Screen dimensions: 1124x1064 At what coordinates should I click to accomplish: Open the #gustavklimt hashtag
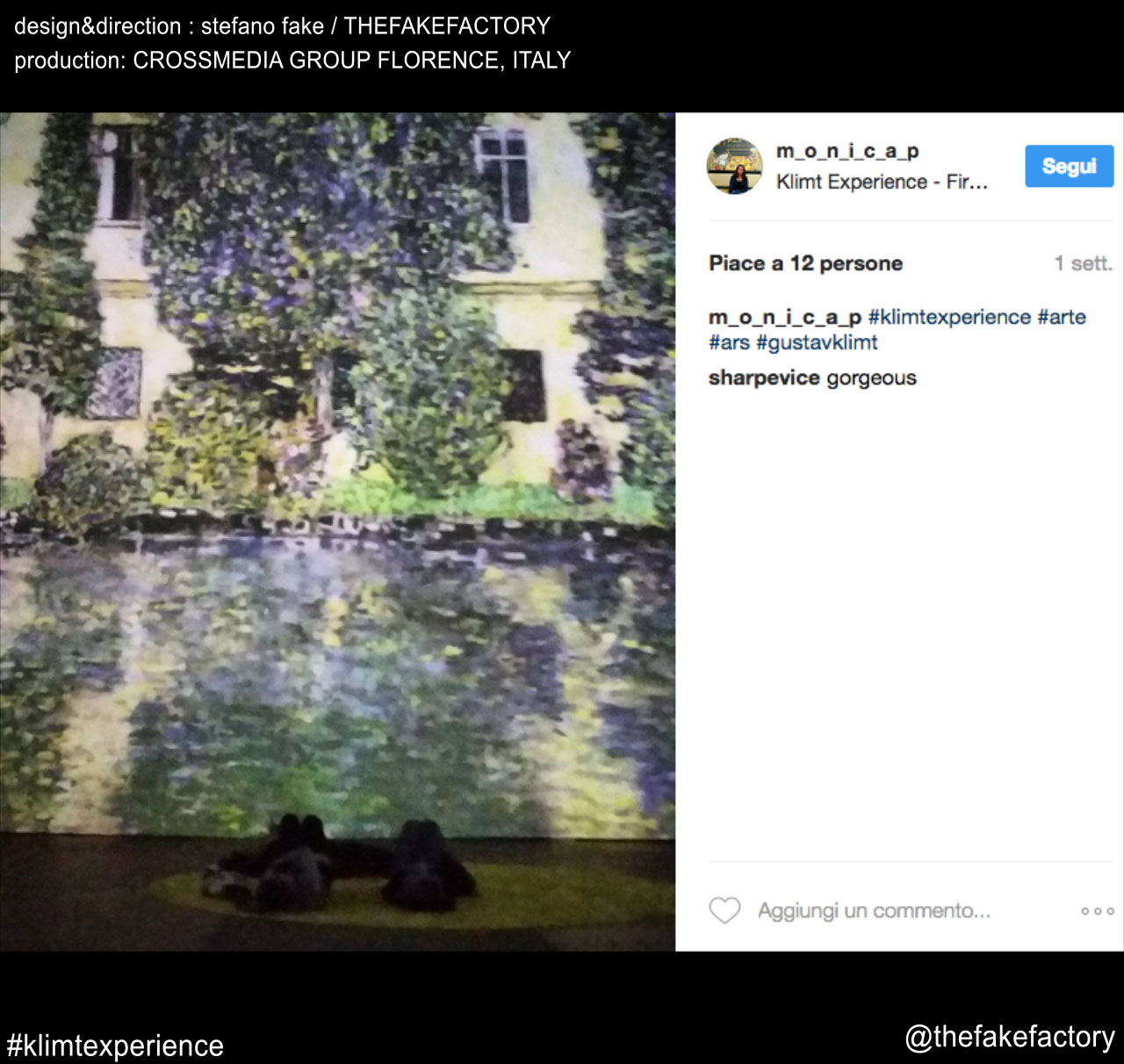817,342
